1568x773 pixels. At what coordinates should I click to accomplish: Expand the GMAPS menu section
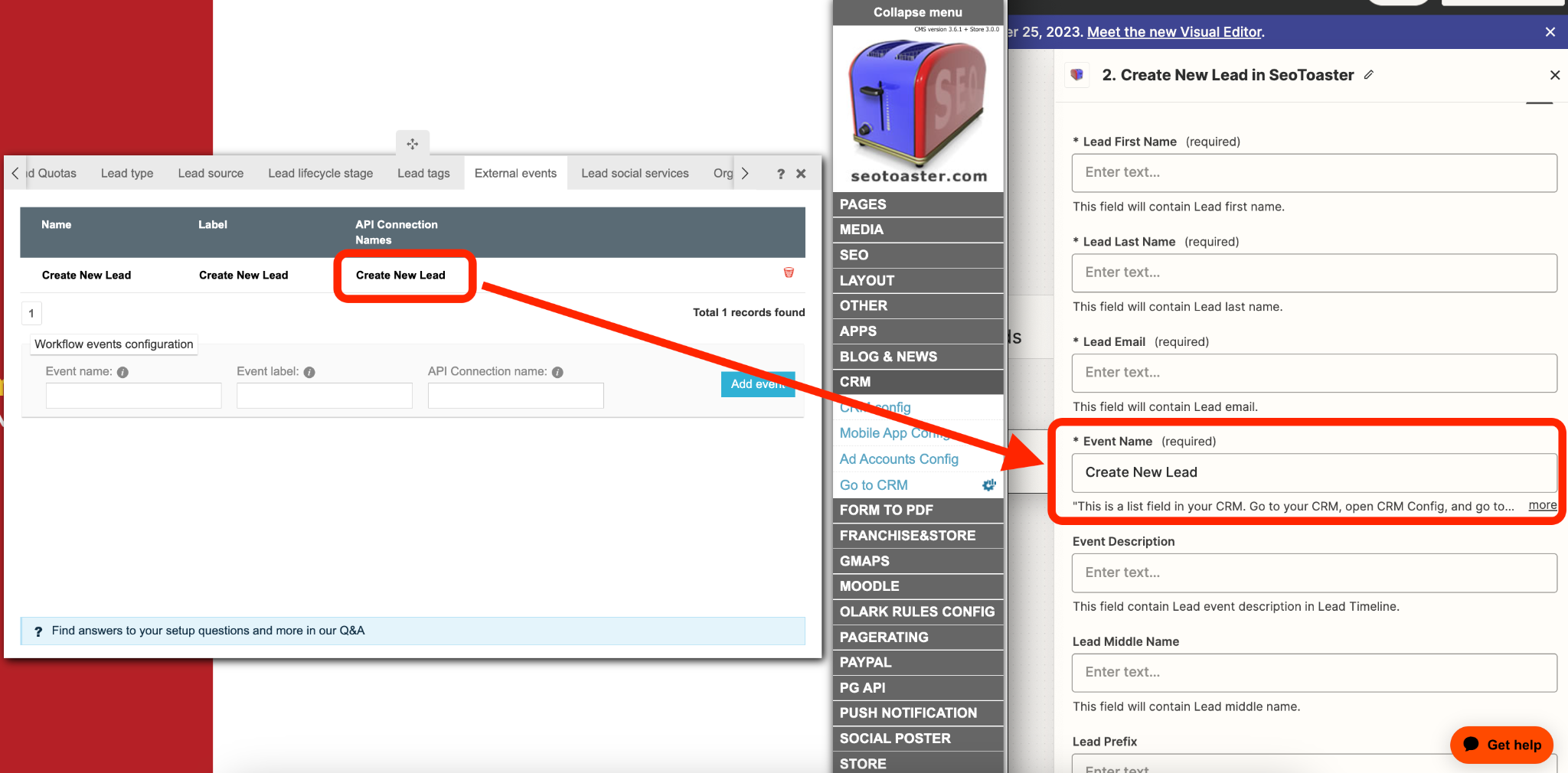(x=918, y=561)
